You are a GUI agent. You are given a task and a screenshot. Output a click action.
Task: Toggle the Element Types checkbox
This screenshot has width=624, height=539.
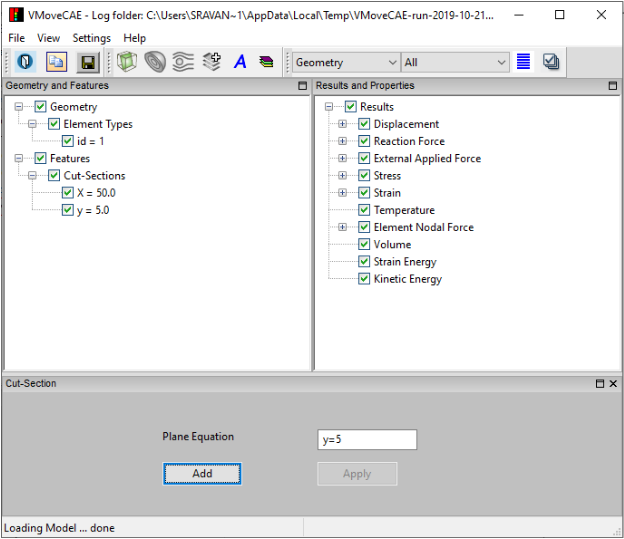click(x=54, y=124)
